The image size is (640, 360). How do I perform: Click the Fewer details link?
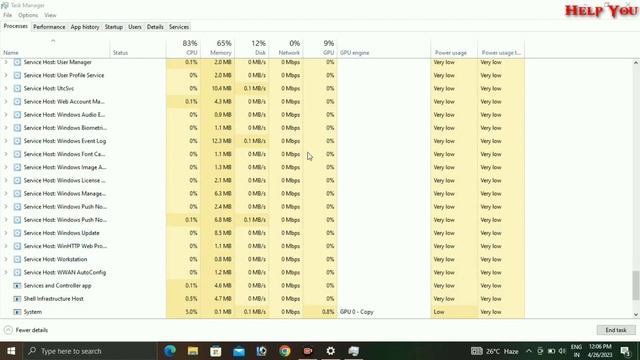pyautogui.click(x=32, y=330)
